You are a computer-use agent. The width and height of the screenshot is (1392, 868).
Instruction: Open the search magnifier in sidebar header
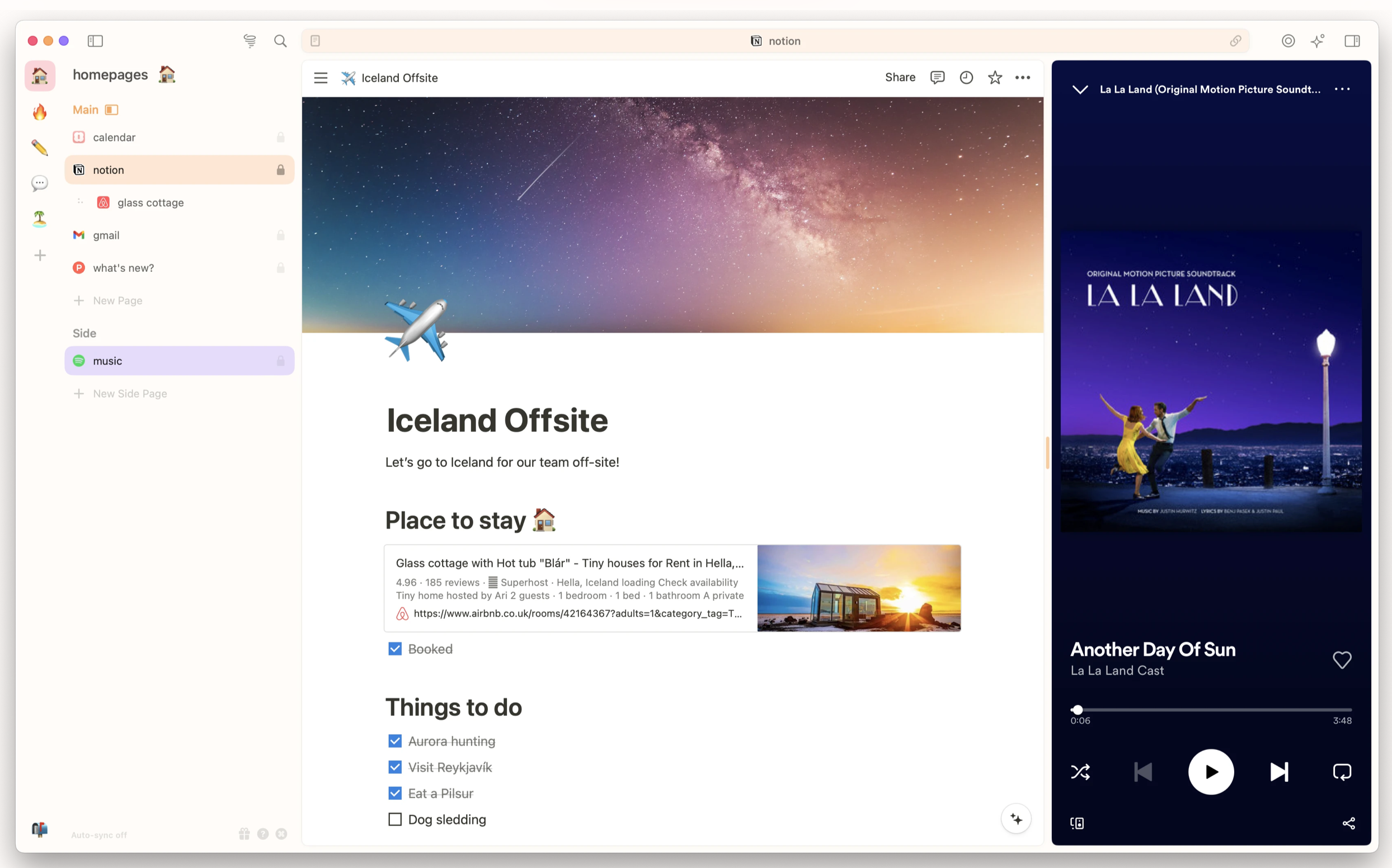280,41
